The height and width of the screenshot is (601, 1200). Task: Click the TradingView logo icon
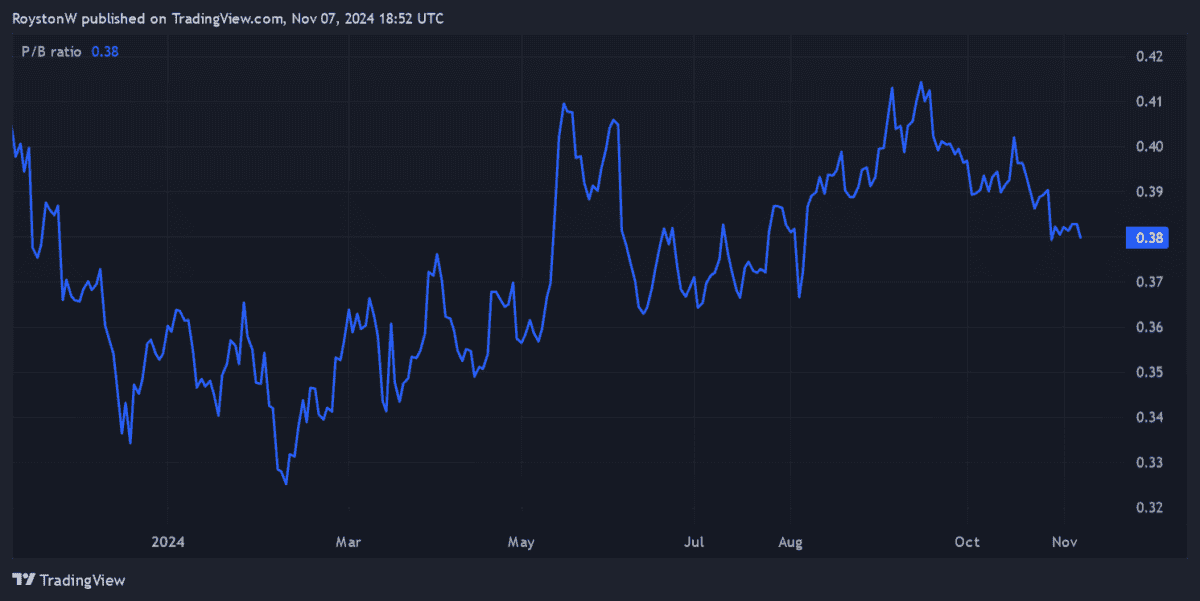pyautogui.click(x=22, y=580)
